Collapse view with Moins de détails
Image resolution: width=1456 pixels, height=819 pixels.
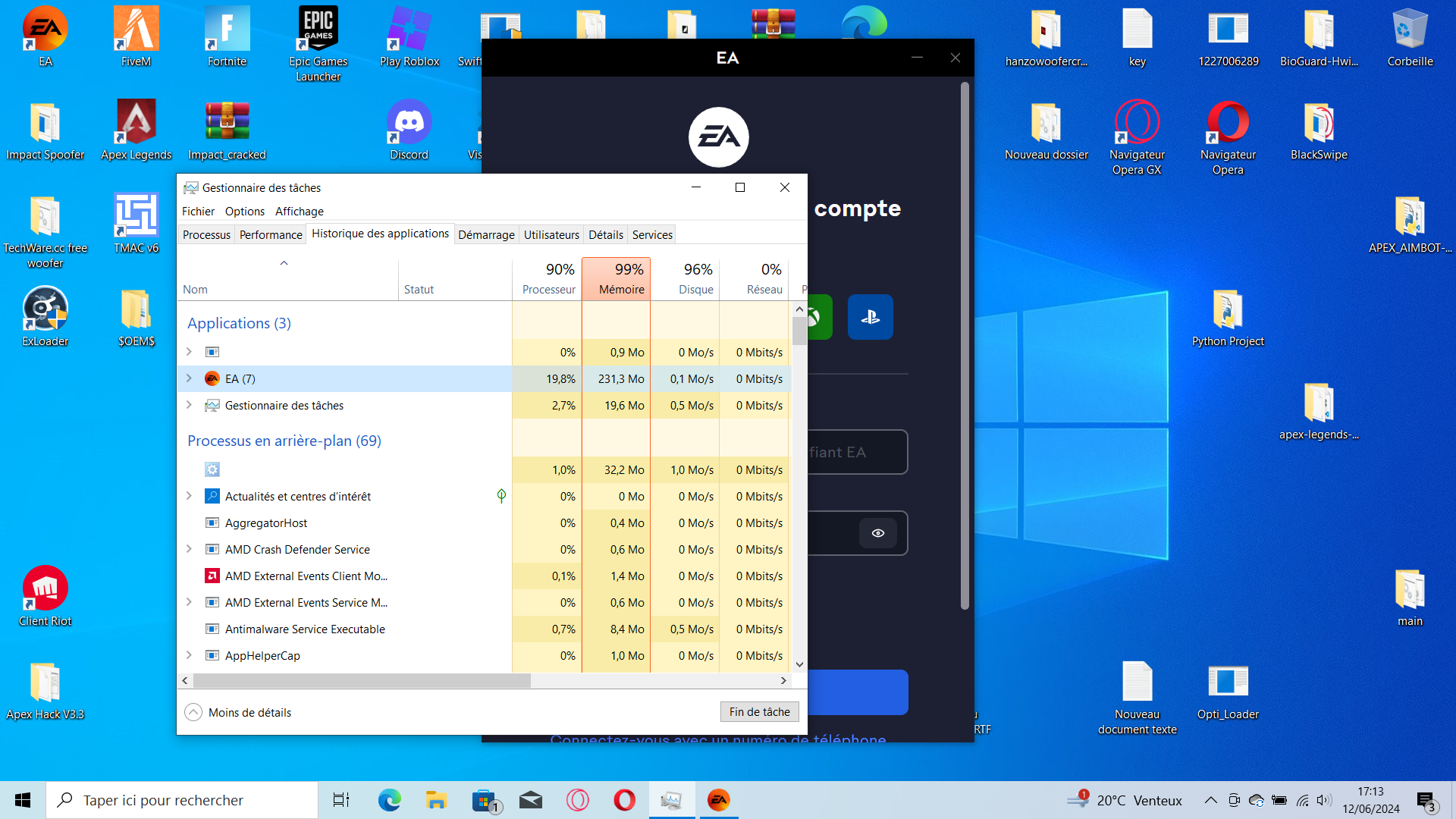(x=239, y=712)
